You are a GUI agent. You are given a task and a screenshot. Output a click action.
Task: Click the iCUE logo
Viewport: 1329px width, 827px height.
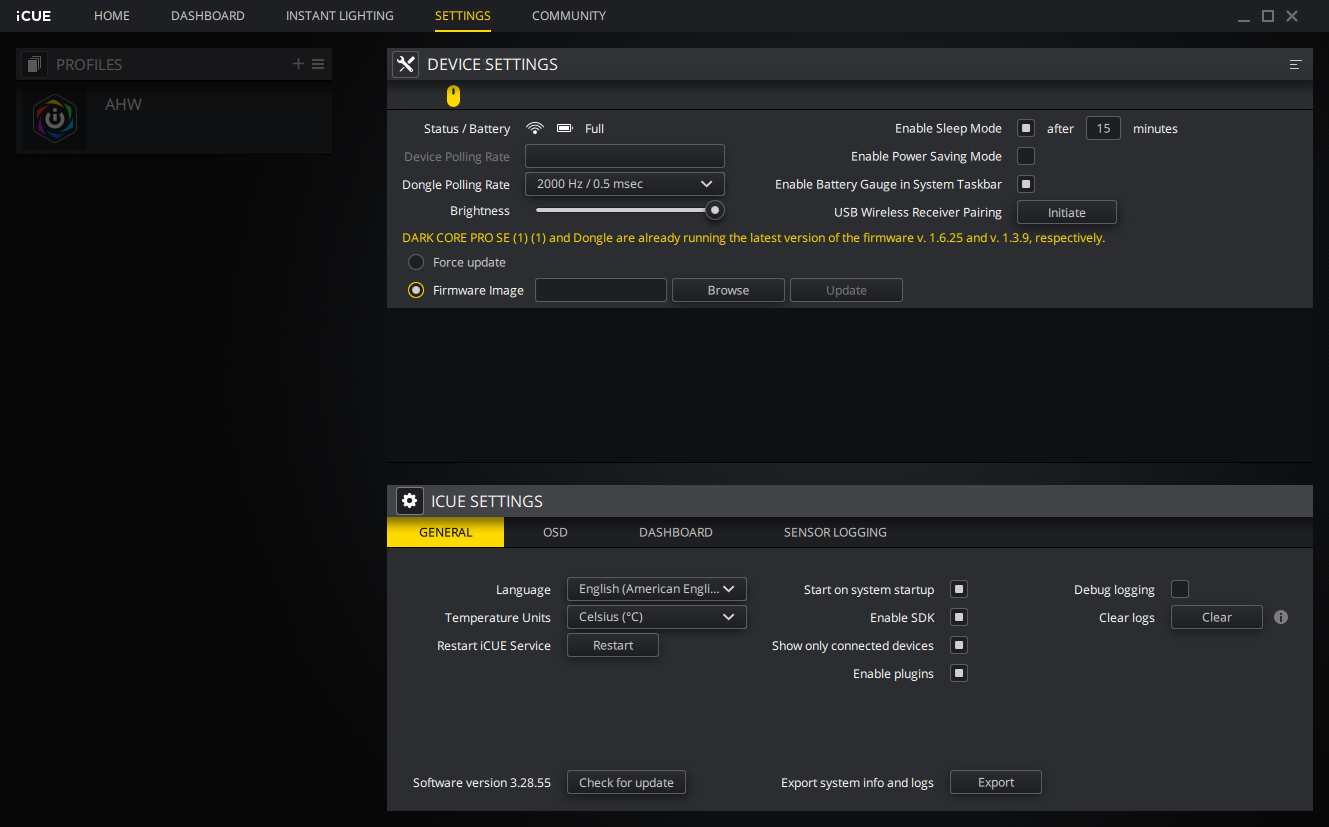(34, 16)
